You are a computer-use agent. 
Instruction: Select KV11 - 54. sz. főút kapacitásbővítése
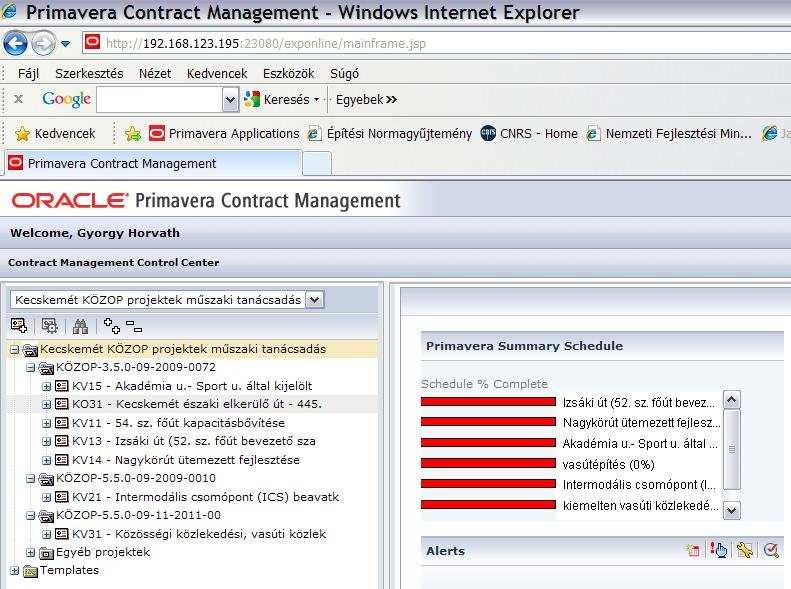(x=179, y=423)
